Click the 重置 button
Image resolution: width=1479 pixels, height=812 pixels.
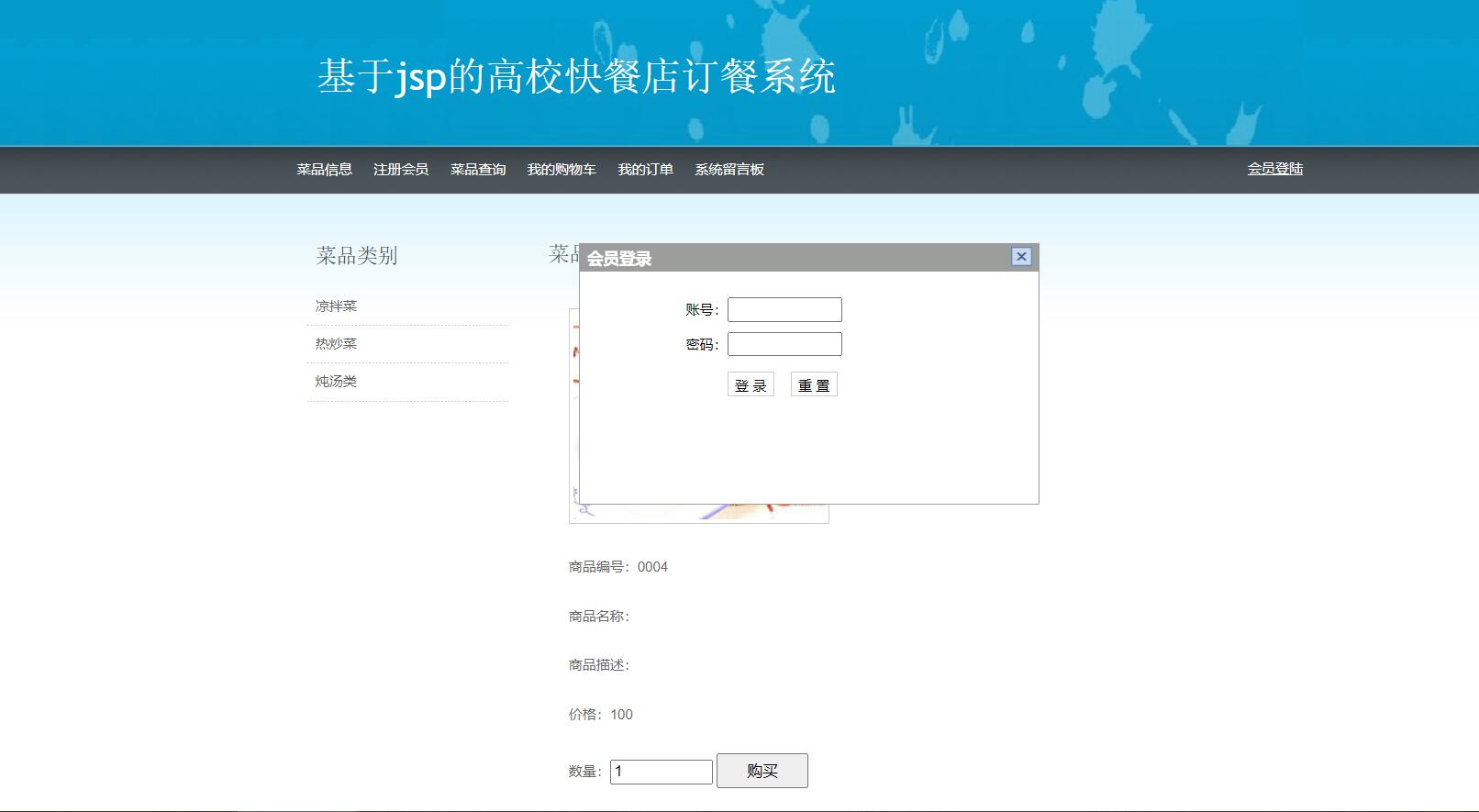pos(814,384)
